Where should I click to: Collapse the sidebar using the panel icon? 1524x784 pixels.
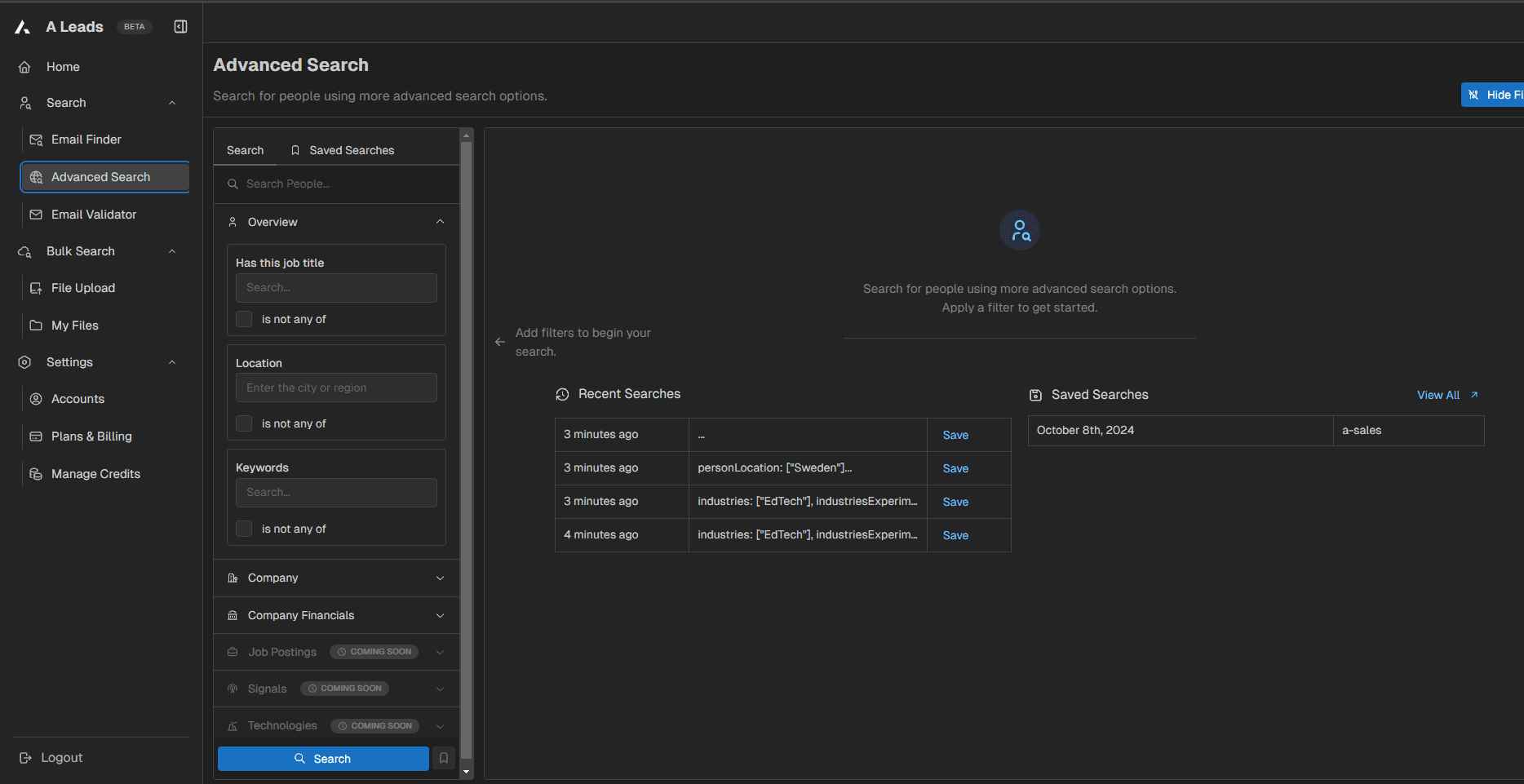tap(180, 27)
